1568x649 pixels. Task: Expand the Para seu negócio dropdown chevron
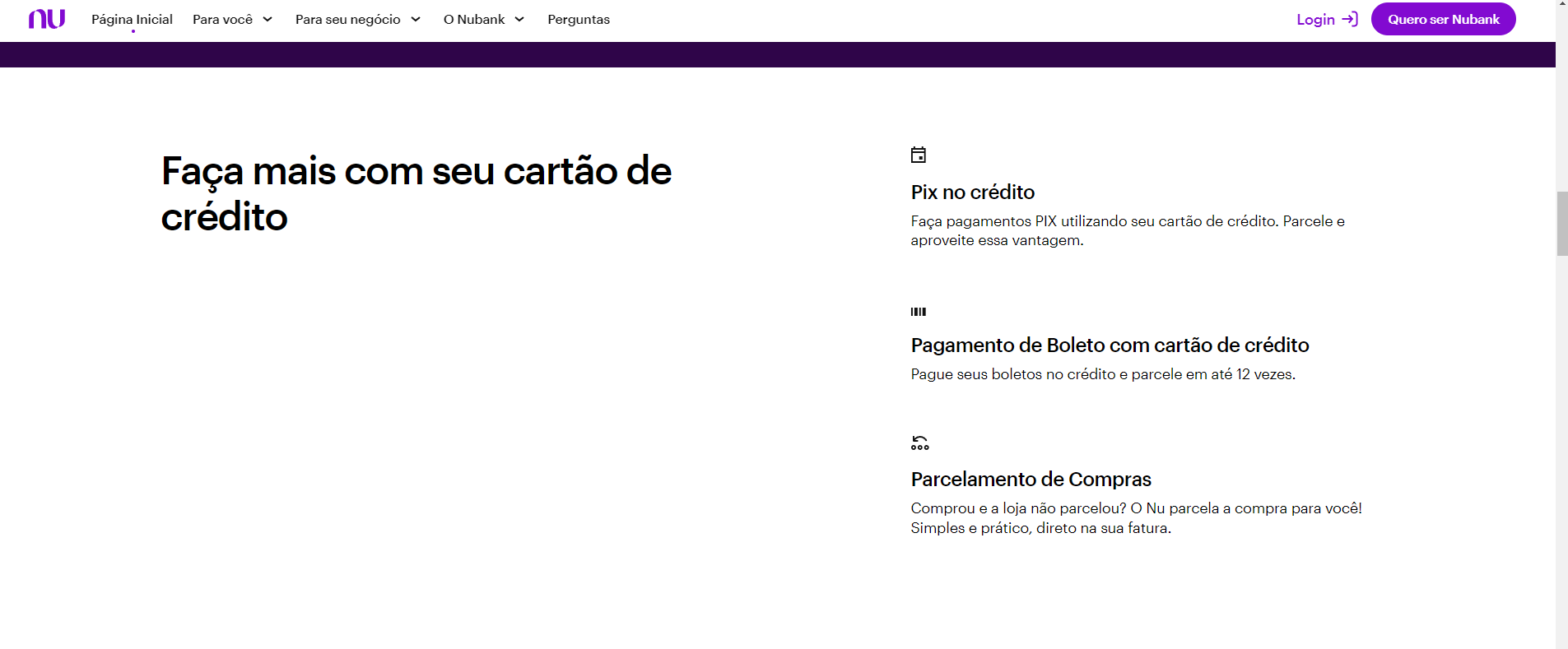(x=416, y=20)
